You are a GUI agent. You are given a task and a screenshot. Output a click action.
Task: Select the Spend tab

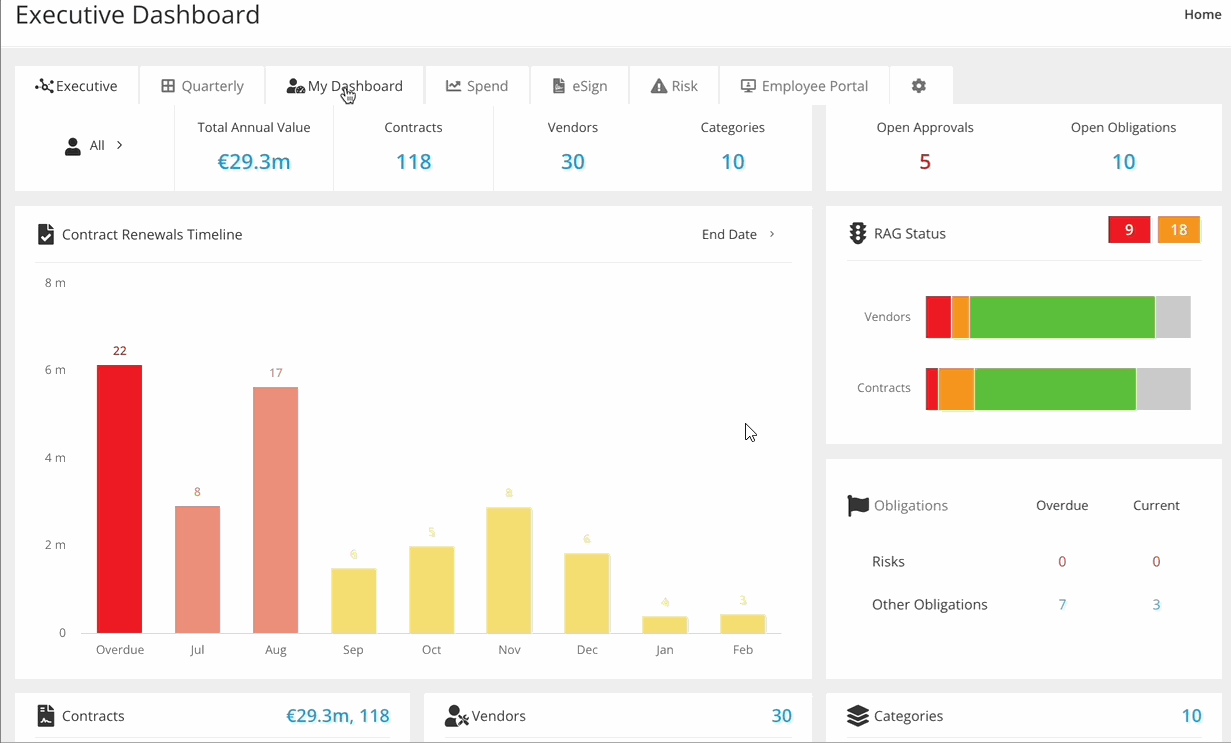477,86
